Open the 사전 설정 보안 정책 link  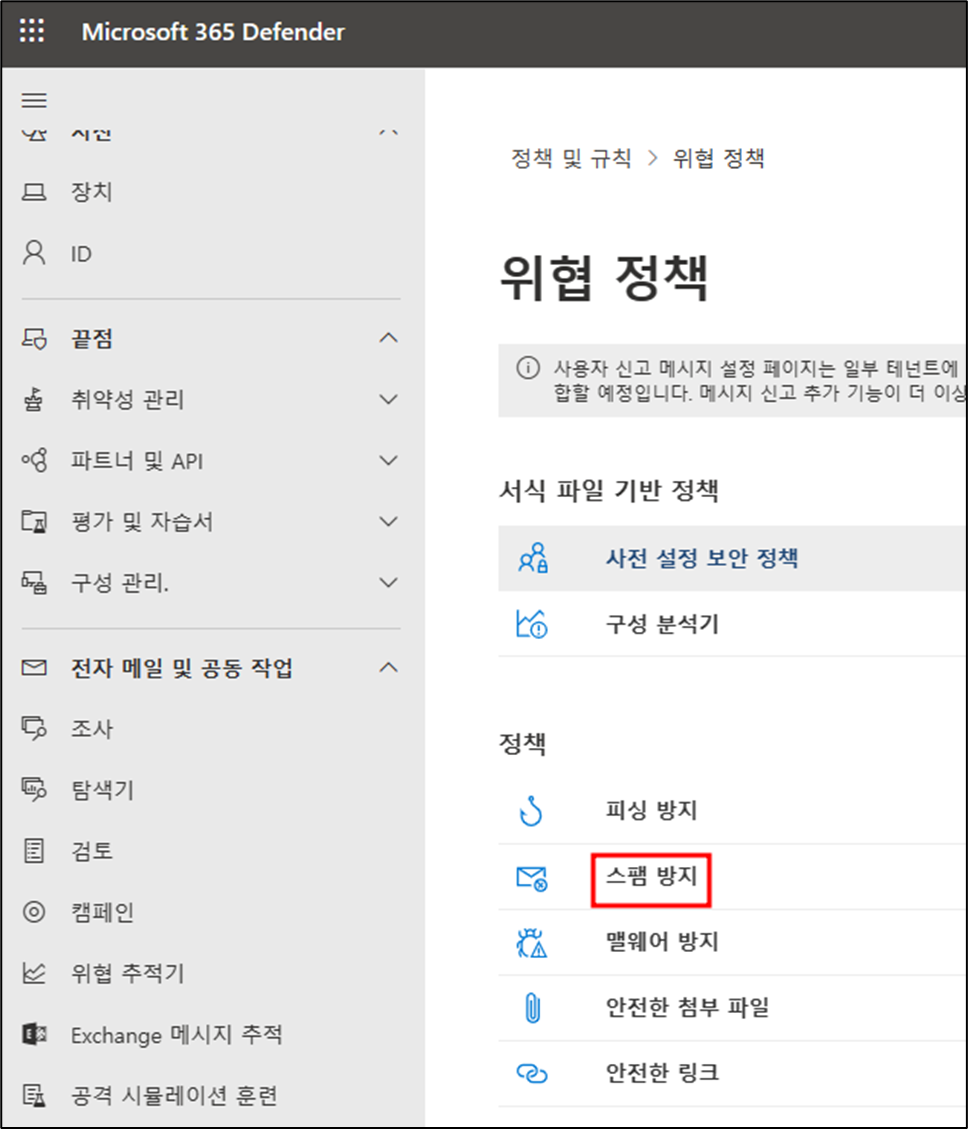[x=701, y=558]
